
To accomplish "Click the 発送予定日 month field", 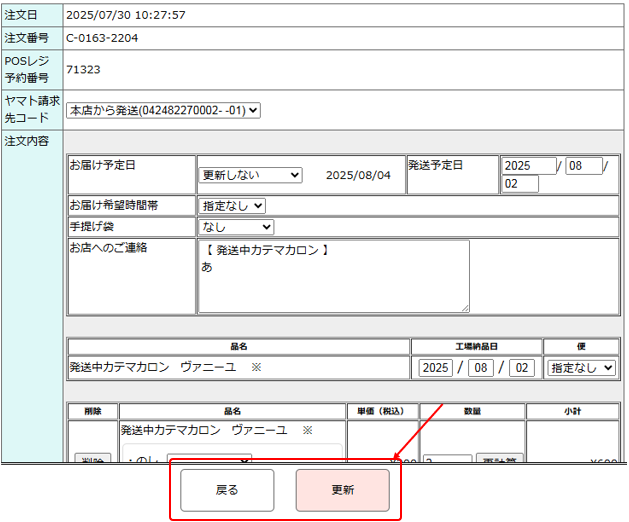I will click(583, 166).
